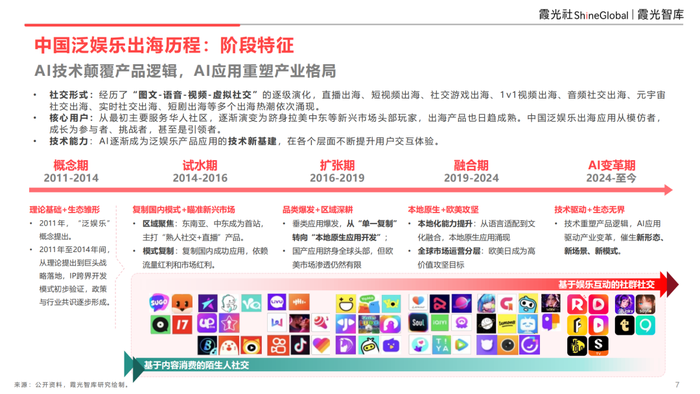The height and width of the screenshot is (394, 700).
Task: Select the blue-haired anime girl app icon
Action: pyautogui.click(x=486, y=303)
